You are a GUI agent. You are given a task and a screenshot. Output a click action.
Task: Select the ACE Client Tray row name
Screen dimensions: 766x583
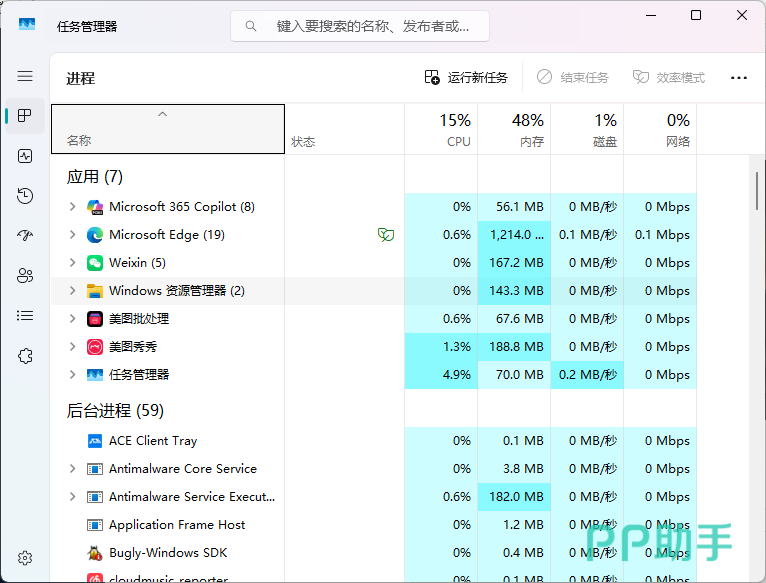pos(153,441)
